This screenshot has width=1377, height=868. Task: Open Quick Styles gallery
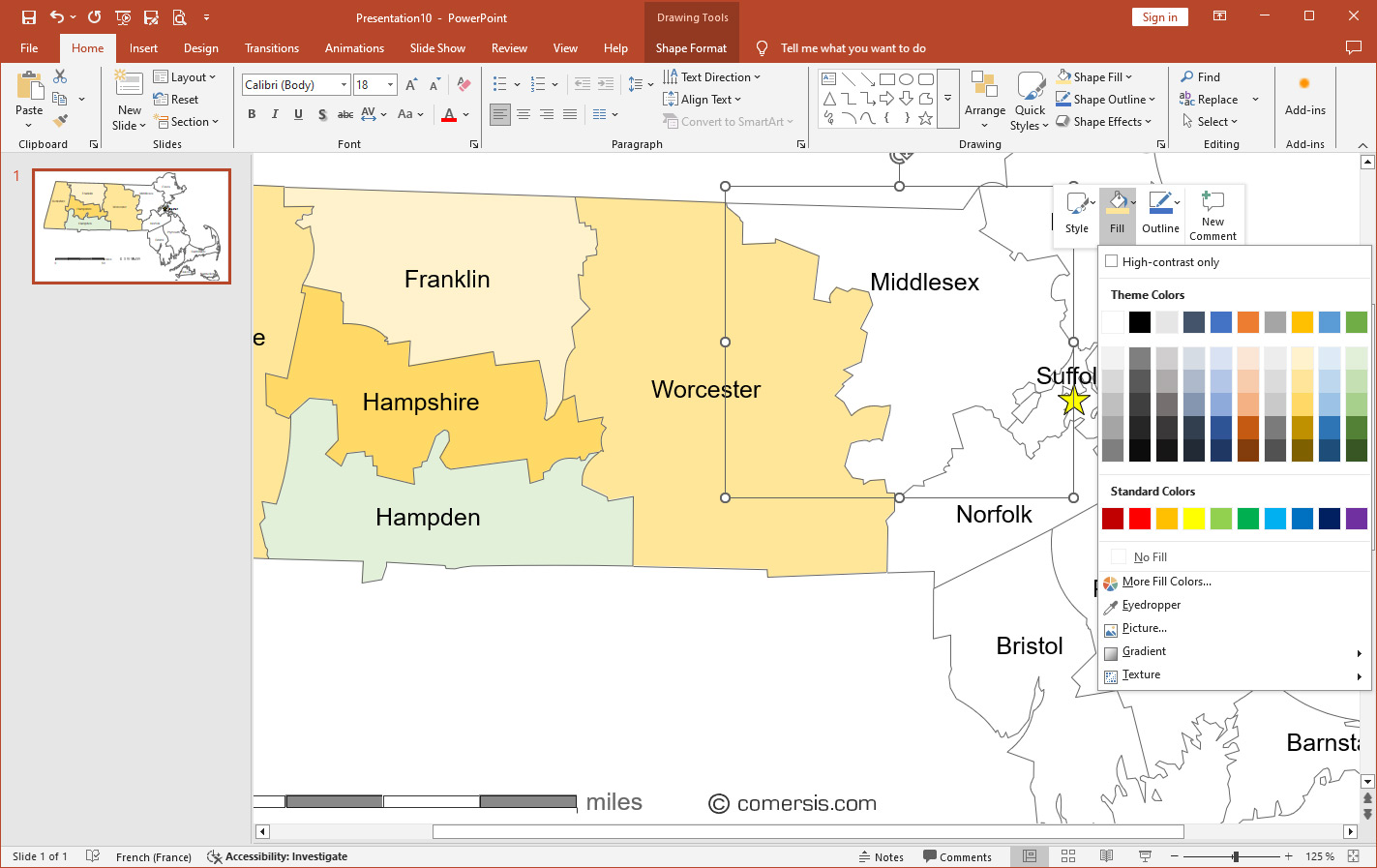(1030, 101)
